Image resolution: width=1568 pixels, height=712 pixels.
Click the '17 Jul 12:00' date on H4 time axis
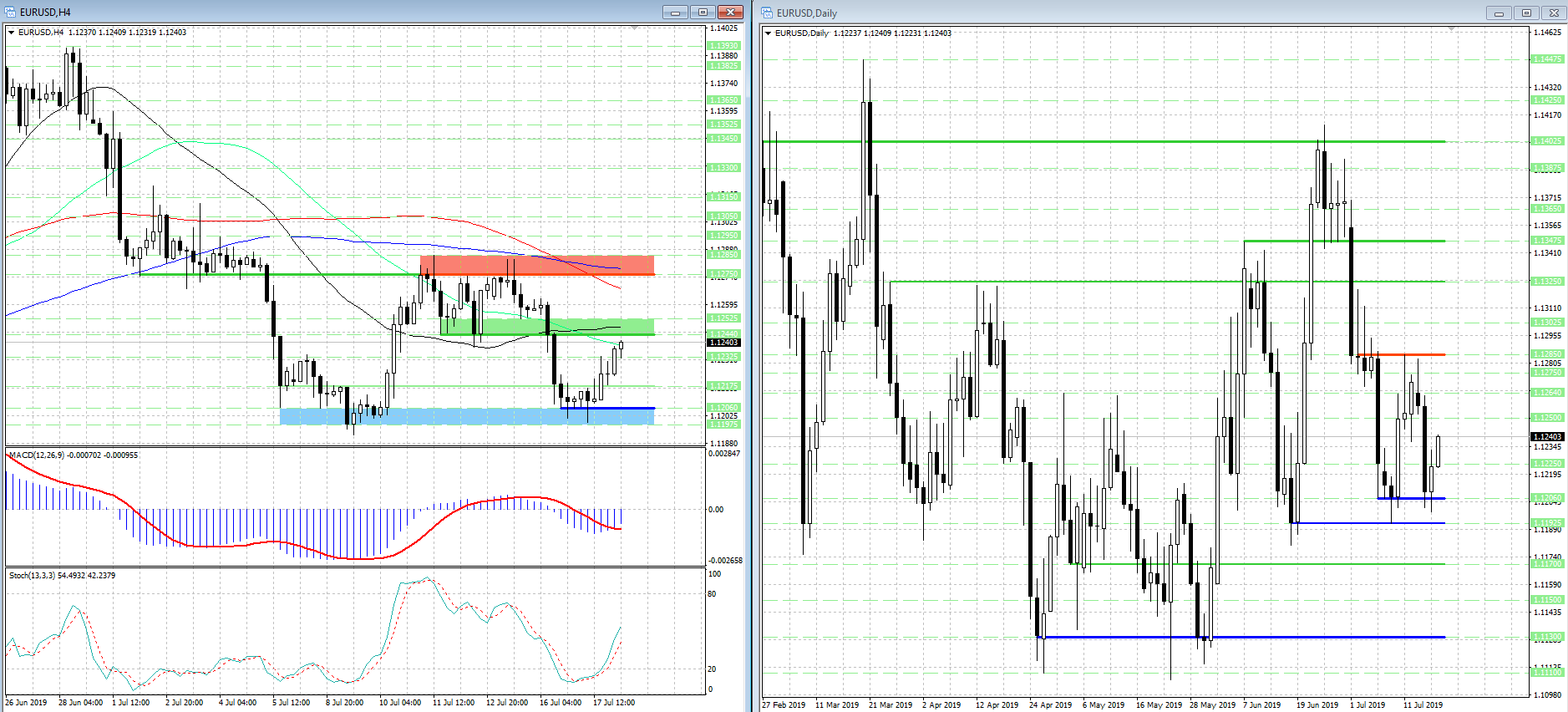click(x=614, y=703)
